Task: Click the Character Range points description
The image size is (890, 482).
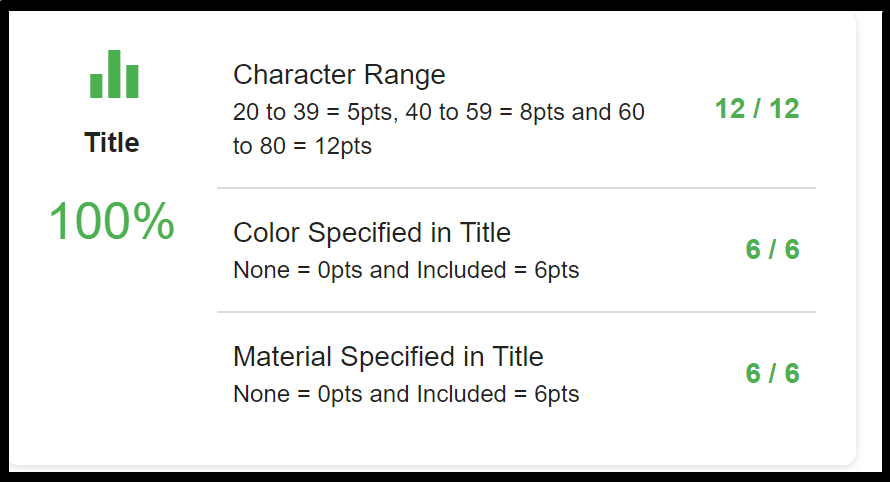Action: coord(439,129)
